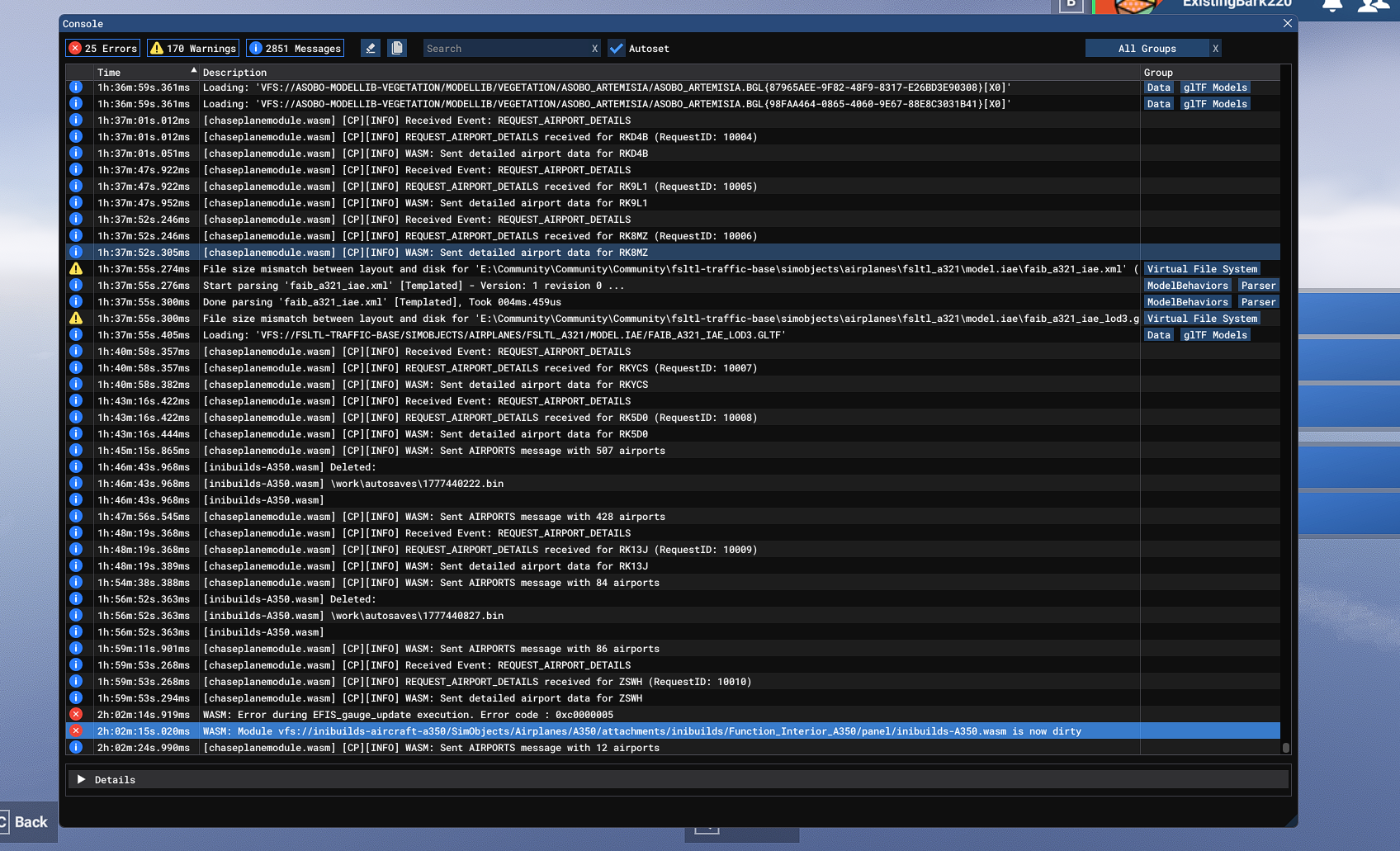Image resolution: width=1400 pixels, height=851 pixels.
Task: Uncheck the Autoset checkbox
Action: coord(617,49)
